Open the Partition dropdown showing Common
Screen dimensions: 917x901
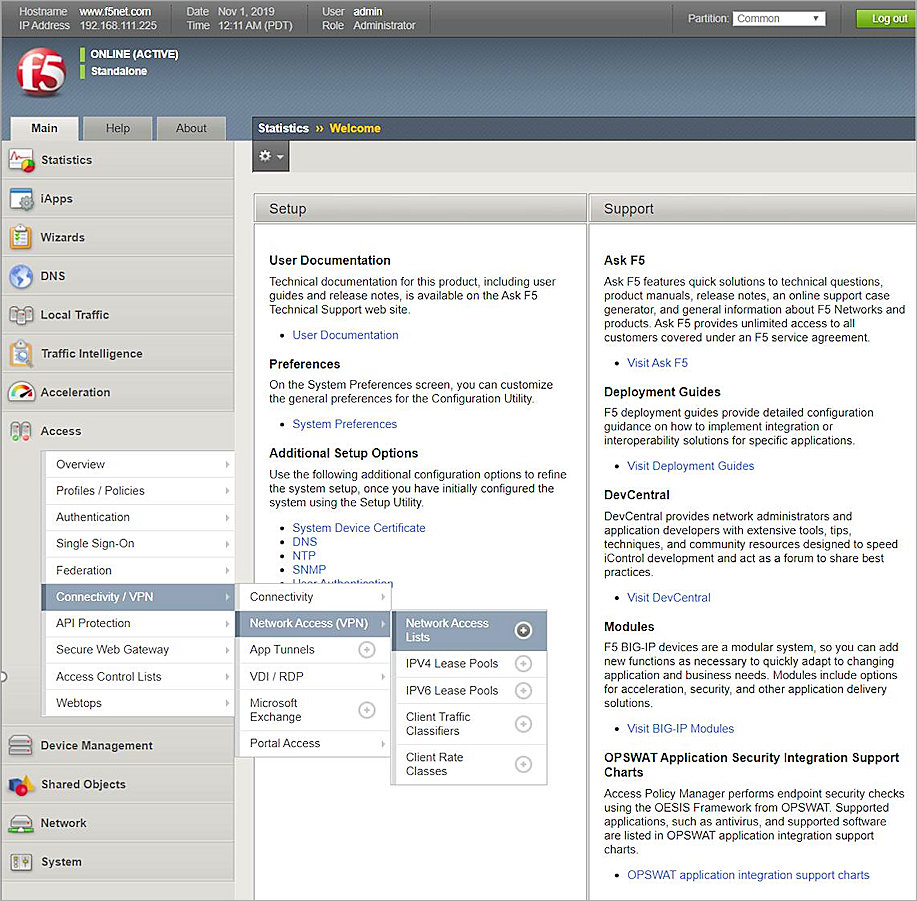pos(778,17)
